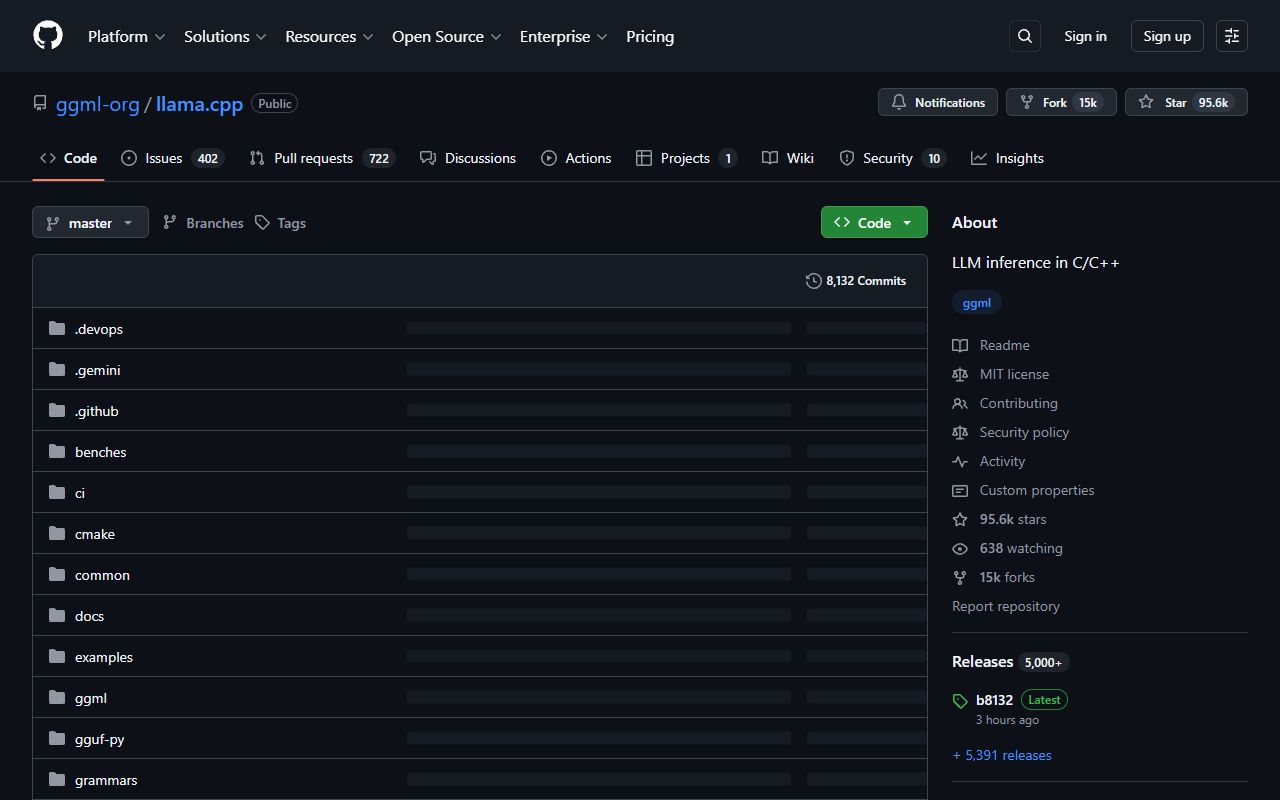Click the Readme book icon

tap(960, 345)
